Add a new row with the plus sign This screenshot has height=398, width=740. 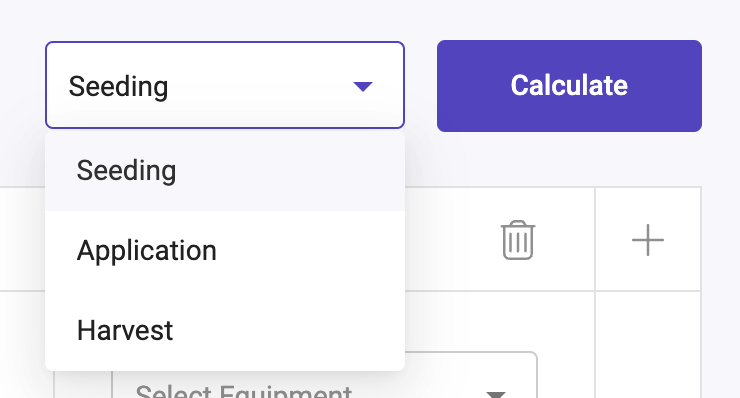pos(648,240)
